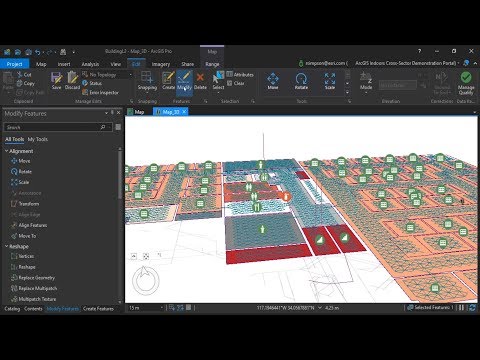Choose the Vertices tool
480x360 pixels.
pyautogui.click(x=22, y=256)
